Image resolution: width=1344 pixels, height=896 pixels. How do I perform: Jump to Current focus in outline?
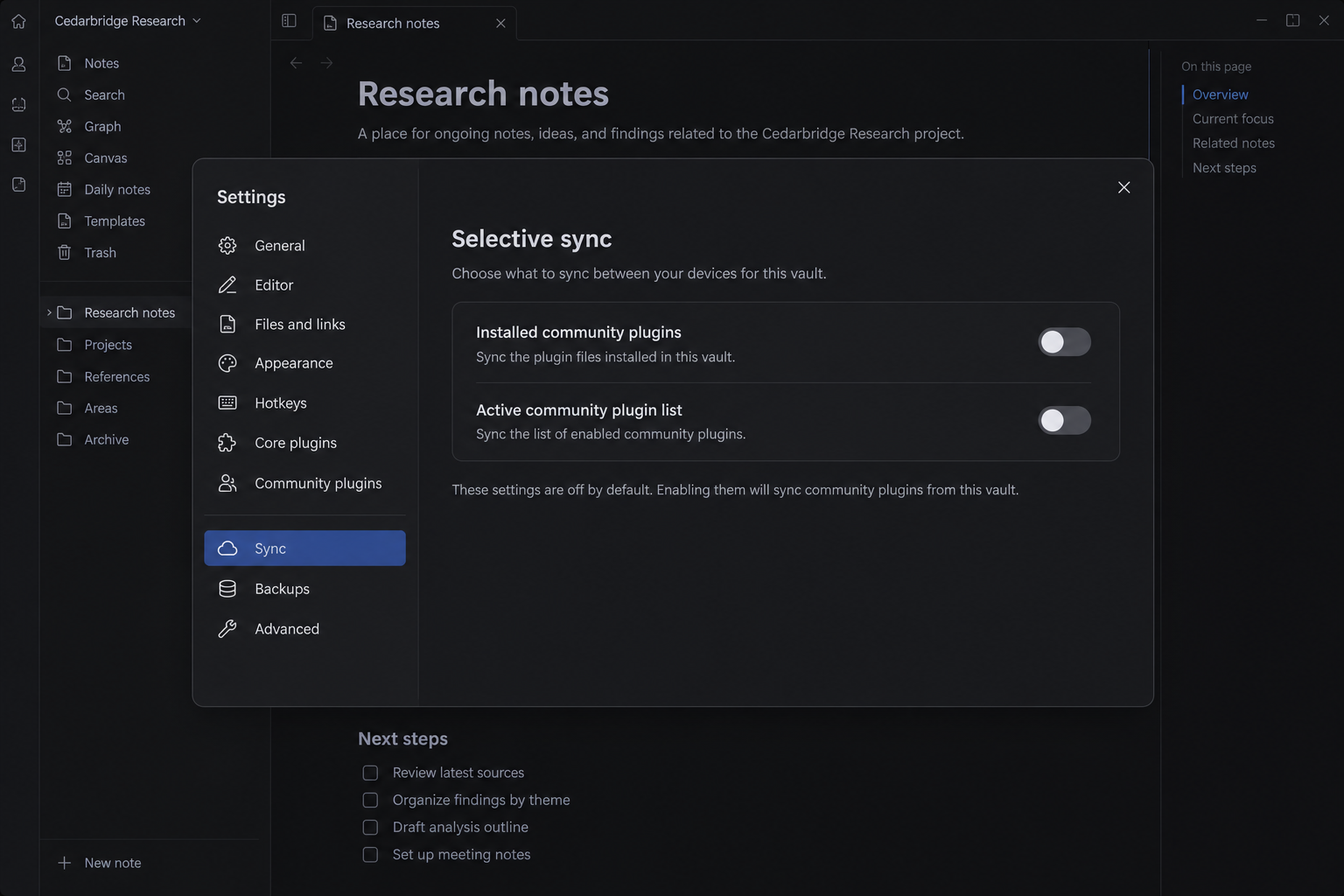1233,119
